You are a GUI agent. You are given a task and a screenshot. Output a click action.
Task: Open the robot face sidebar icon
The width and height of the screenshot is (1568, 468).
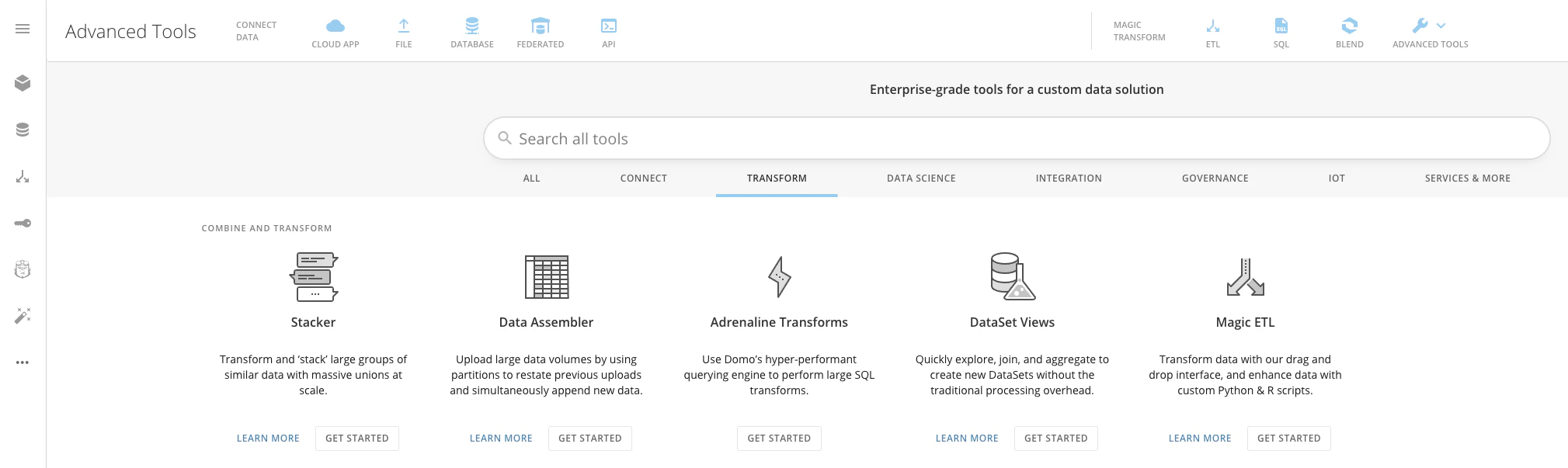tap(23, 269)
